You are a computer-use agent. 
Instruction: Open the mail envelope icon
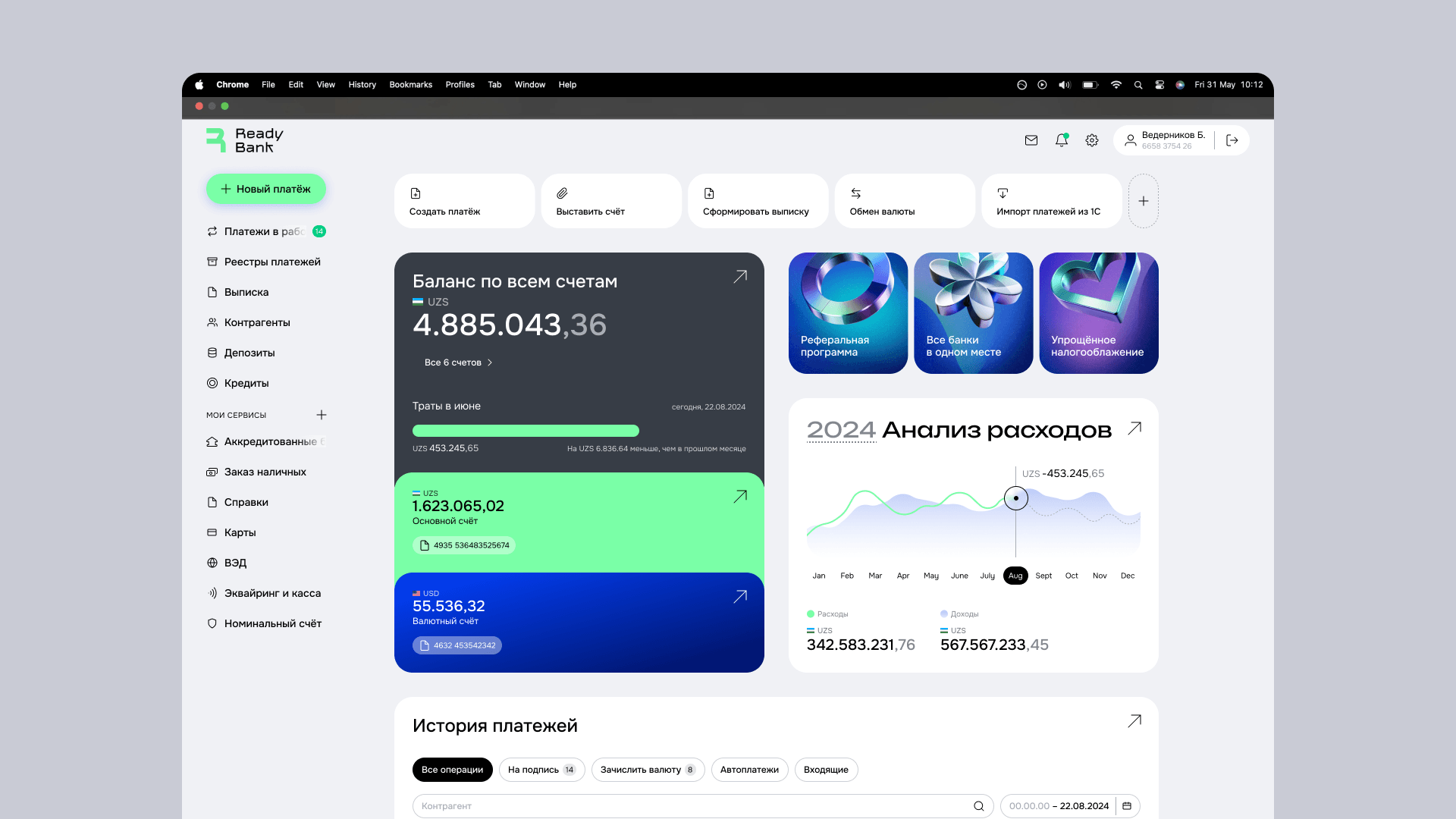point(1031,140)
